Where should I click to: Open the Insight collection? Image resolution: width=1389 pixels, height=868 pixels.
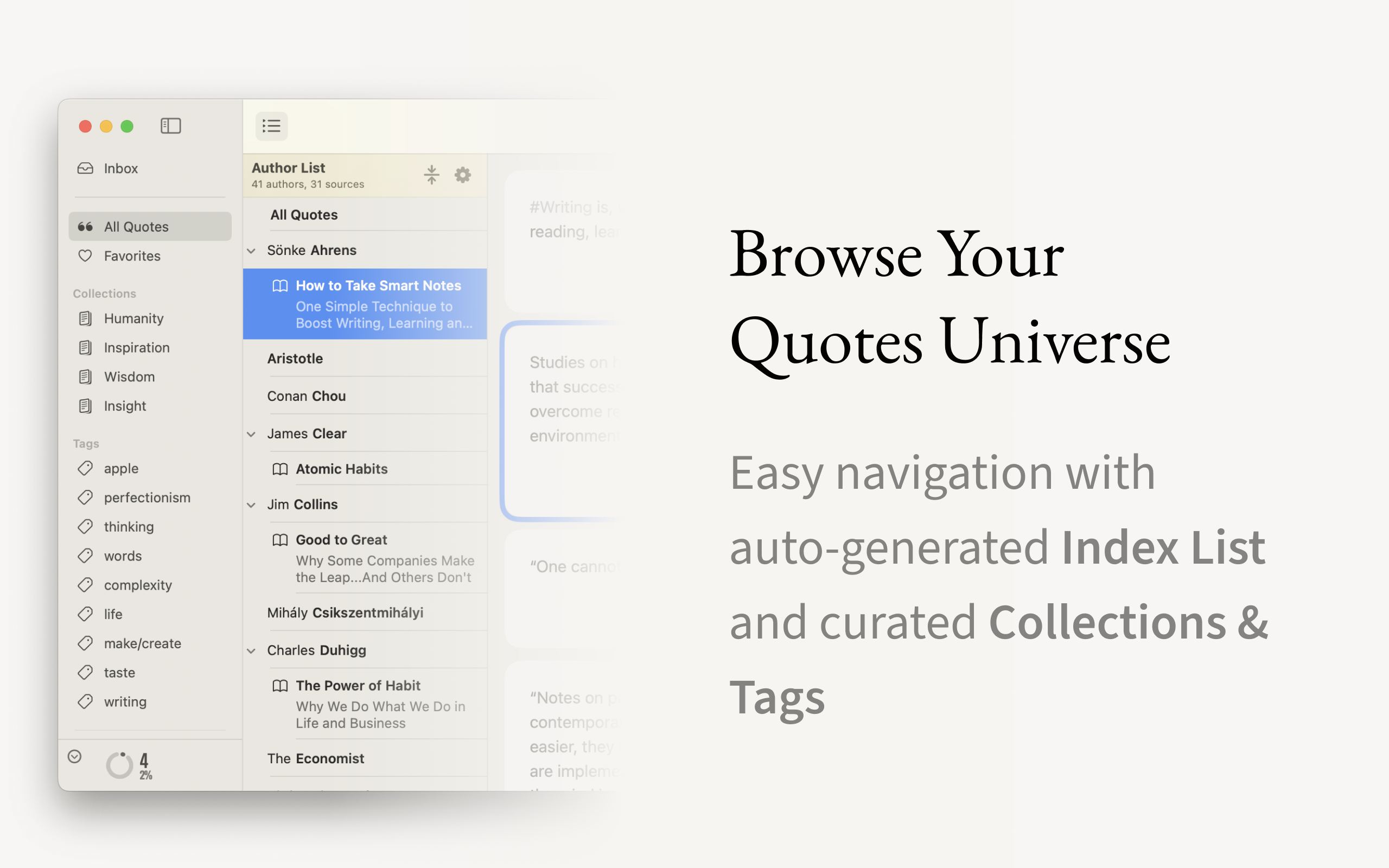coord(150,406)
